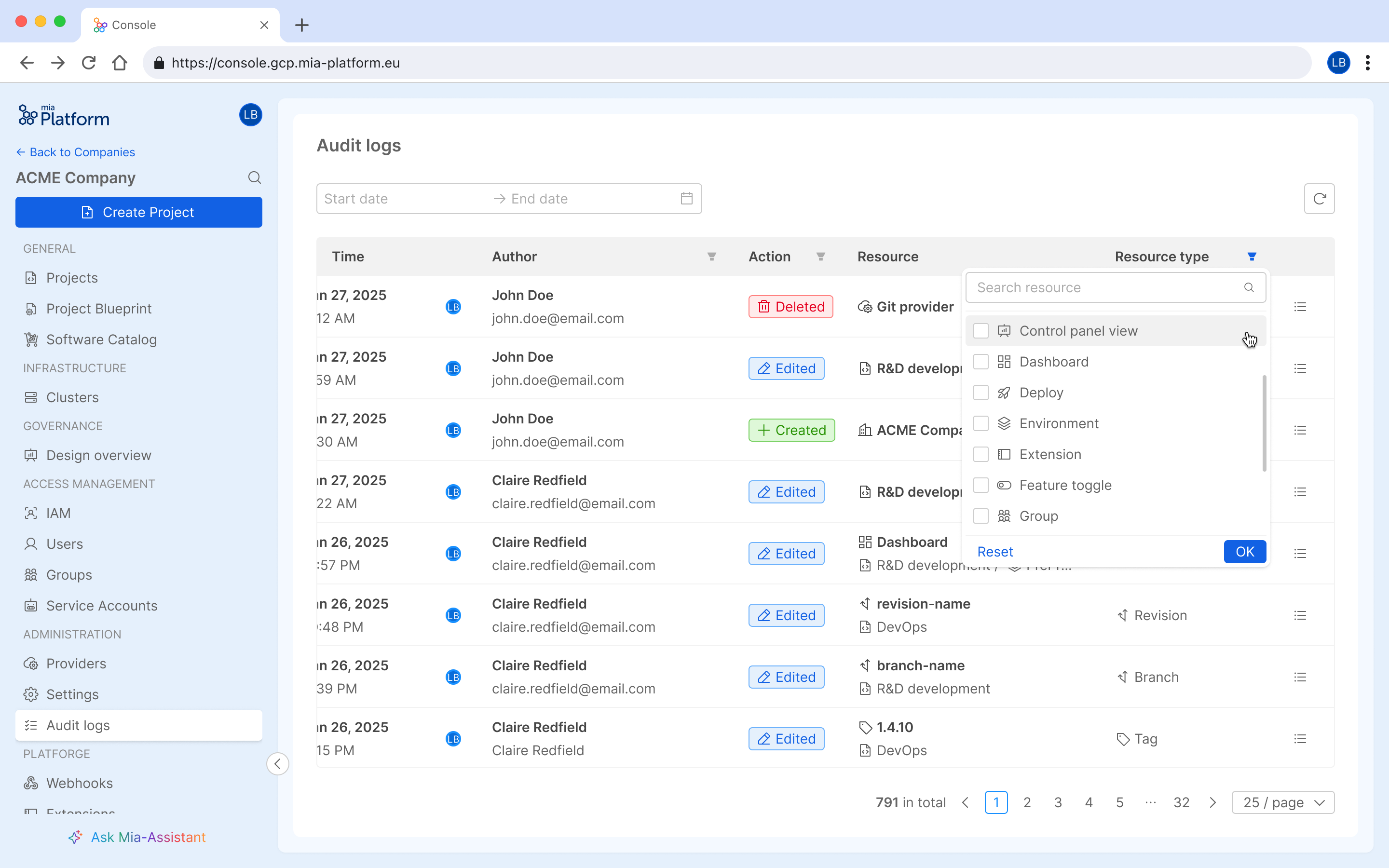The height and width of the screenshot is (868, 1389).
Task: Open the Audit logs refresh icon
Action: 1320,198
